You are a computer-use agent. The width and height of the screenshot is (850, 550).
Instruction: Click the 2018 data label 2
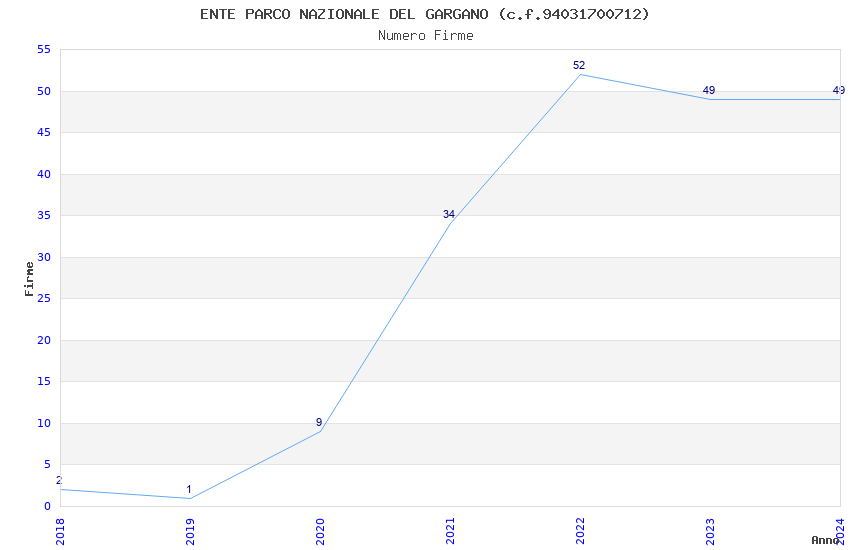(59, 481)
